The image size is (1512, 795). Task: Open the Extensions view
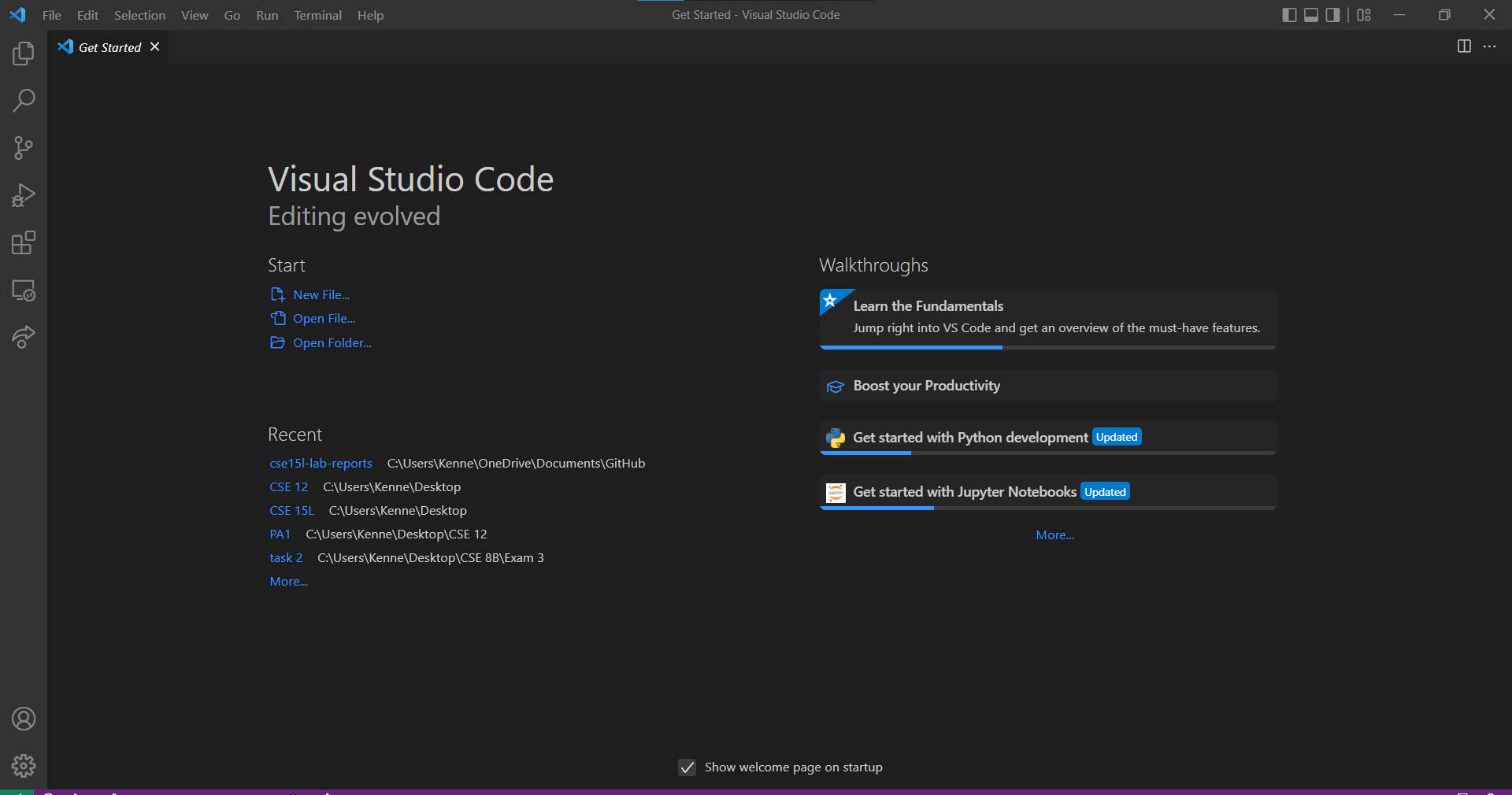pos(24,242)
